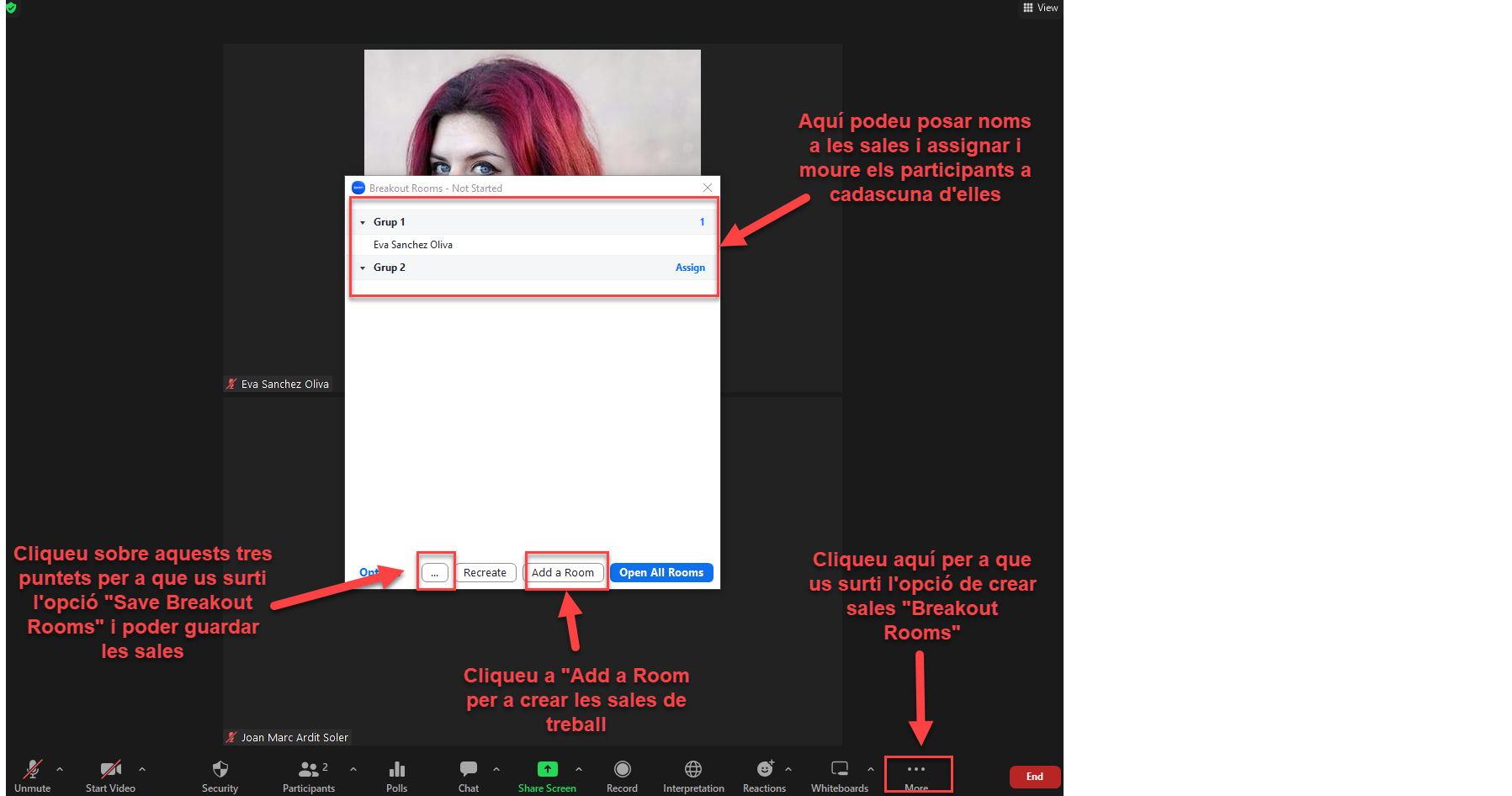Screen dimensions: 1512x796
Task: Open the Chat panel
Action: coord(469,774)
